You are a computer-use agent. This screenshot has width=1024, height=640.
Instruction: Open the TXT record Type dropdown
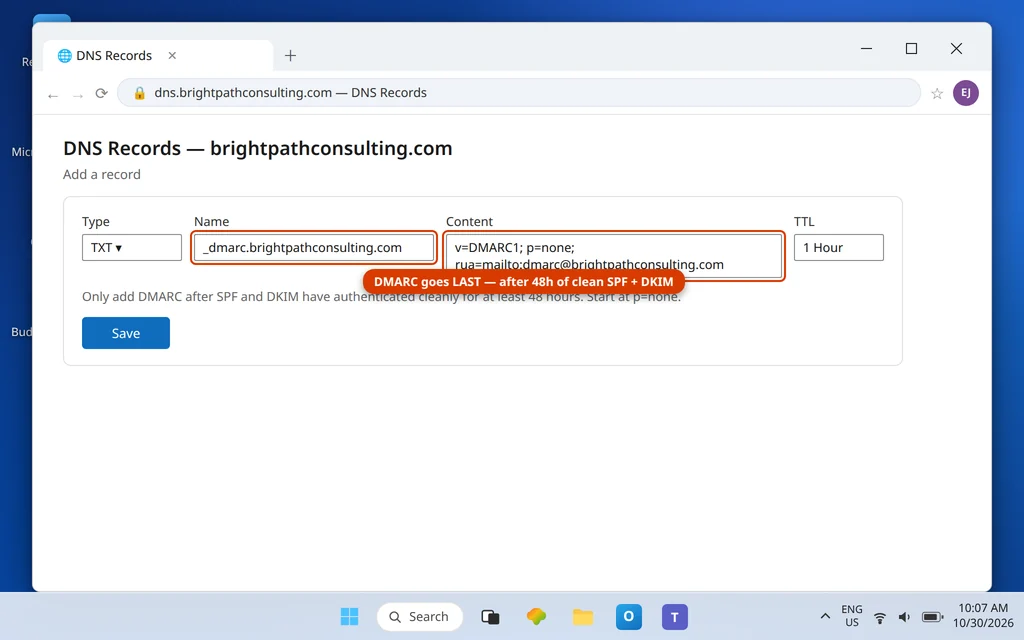[x=131, y=248]
